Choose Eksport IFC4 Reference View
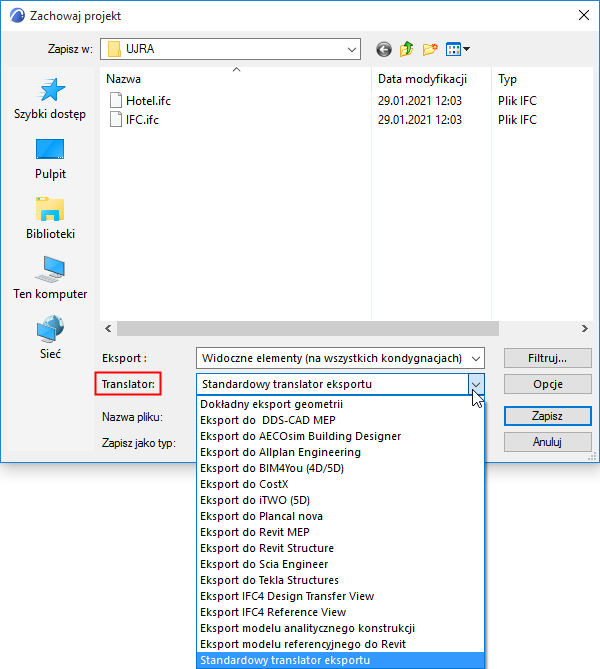 (340, 612)
